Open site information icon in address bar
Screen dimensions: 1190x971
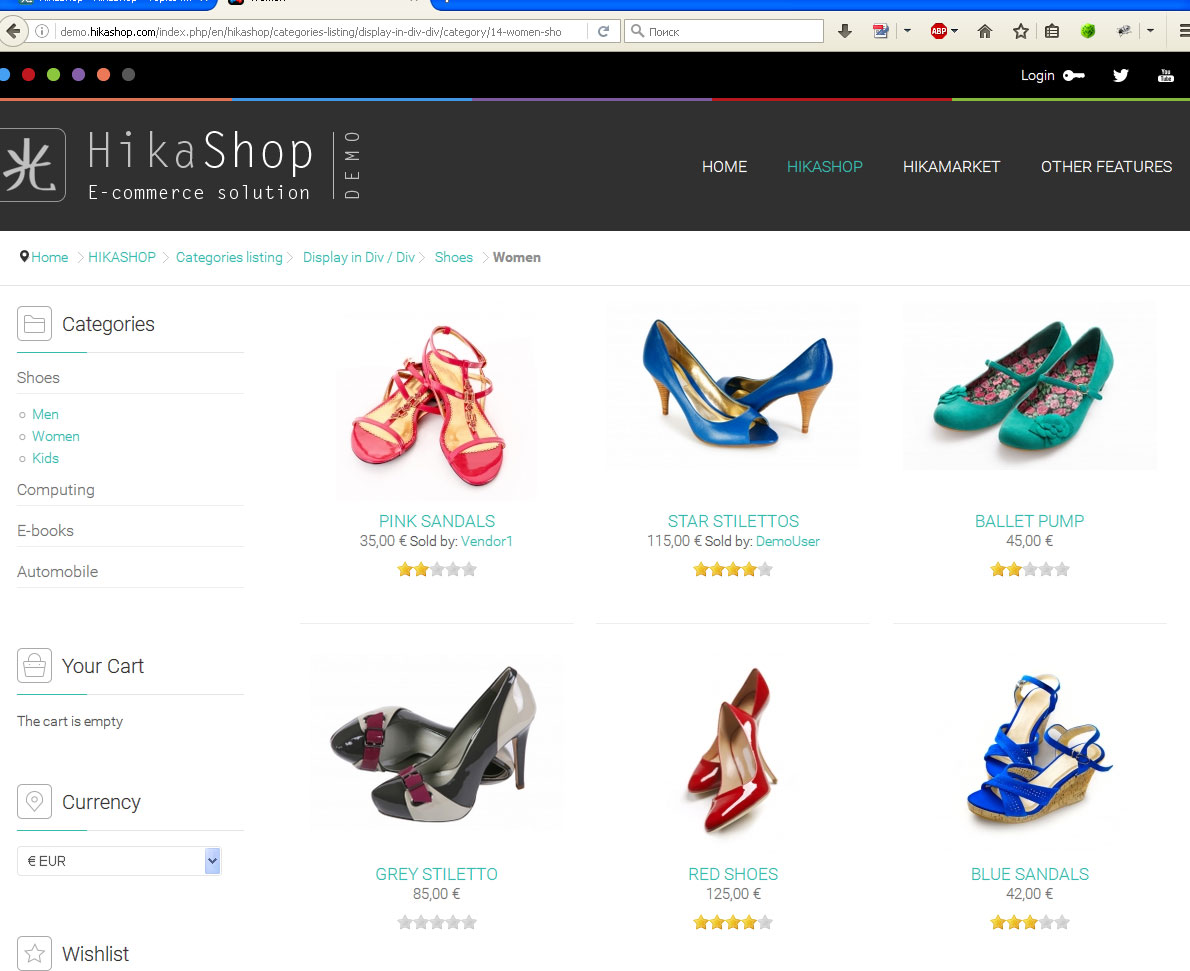click(42, 31)
